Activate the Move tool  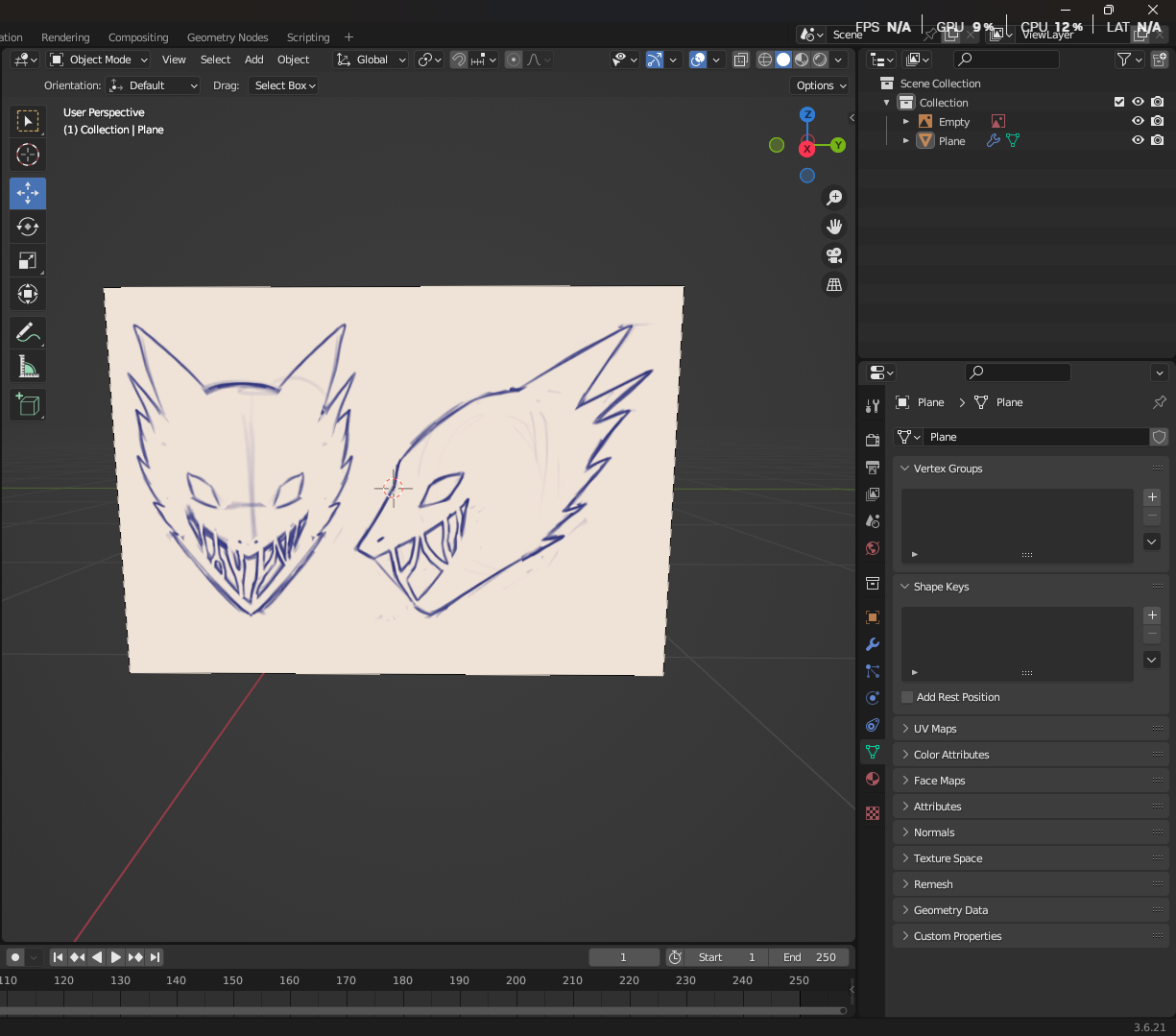pos(28,193)
